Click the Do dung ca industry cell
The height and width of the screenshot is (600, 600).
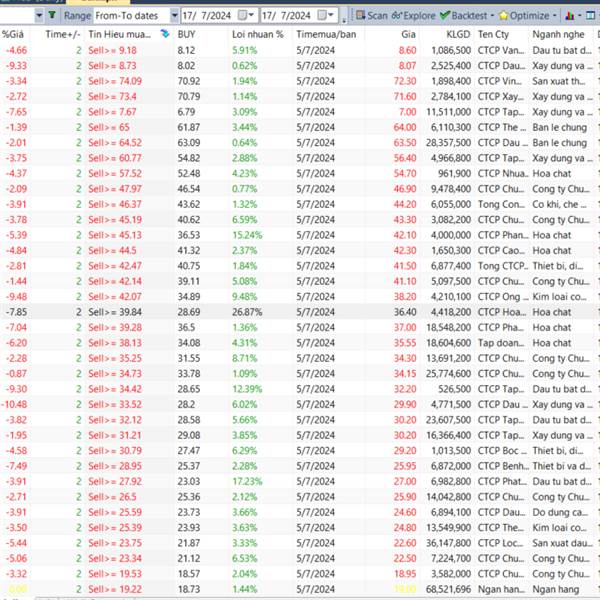559,512
